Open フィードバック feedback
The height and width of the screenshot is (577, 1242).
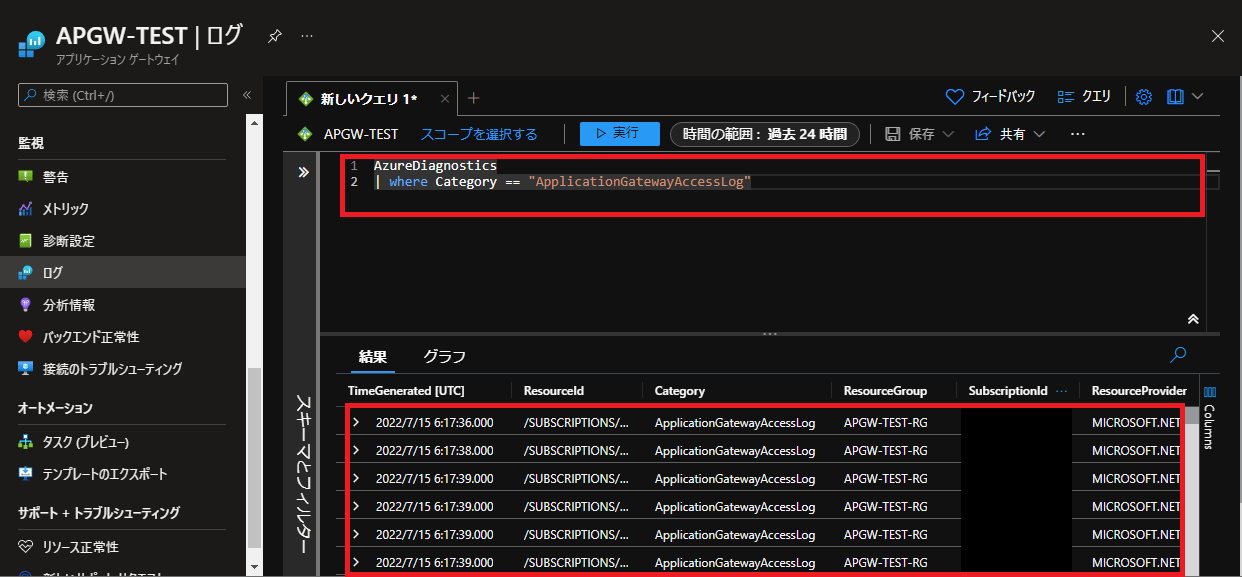pos(990,97)
